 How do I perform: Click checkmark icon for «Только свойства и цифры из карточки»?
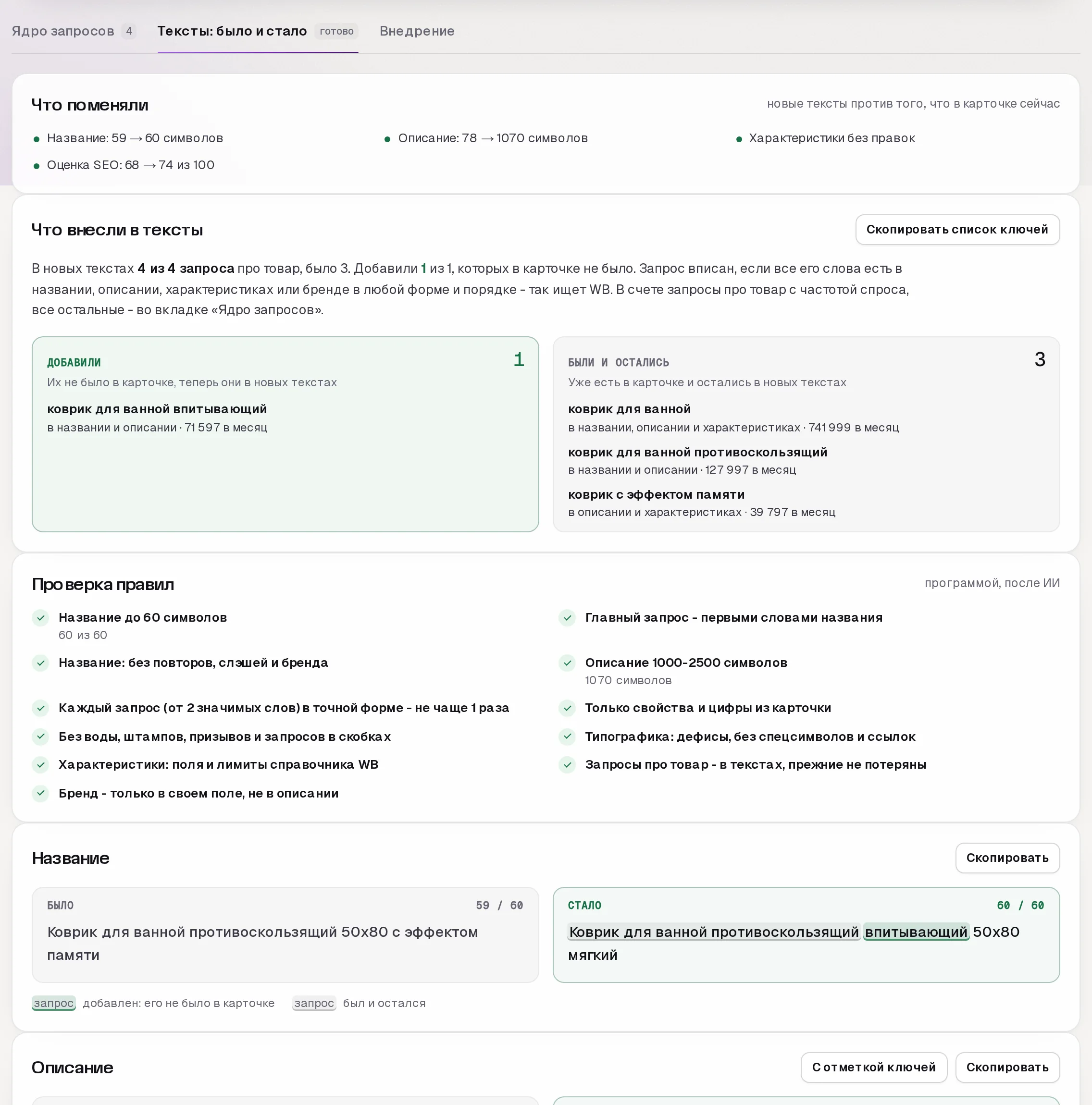tap(567, 708)
